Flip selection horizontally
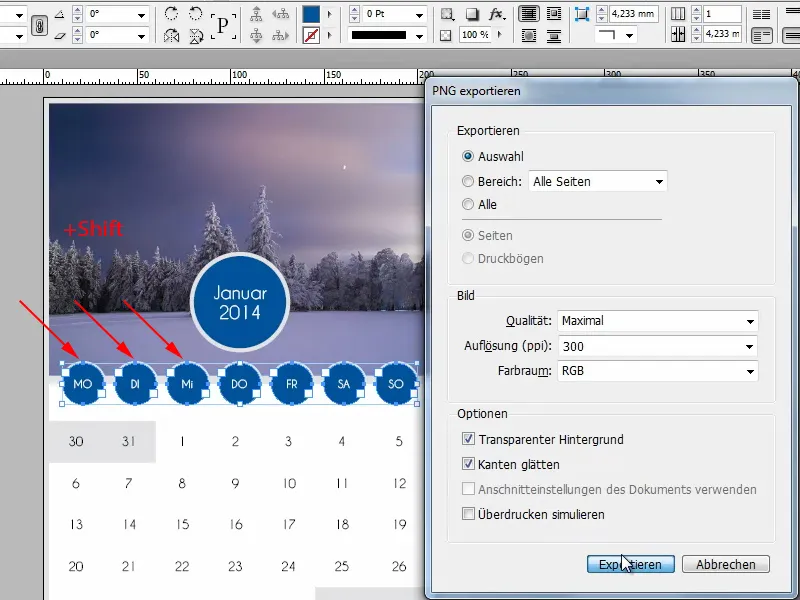 [x=171, y=36]
